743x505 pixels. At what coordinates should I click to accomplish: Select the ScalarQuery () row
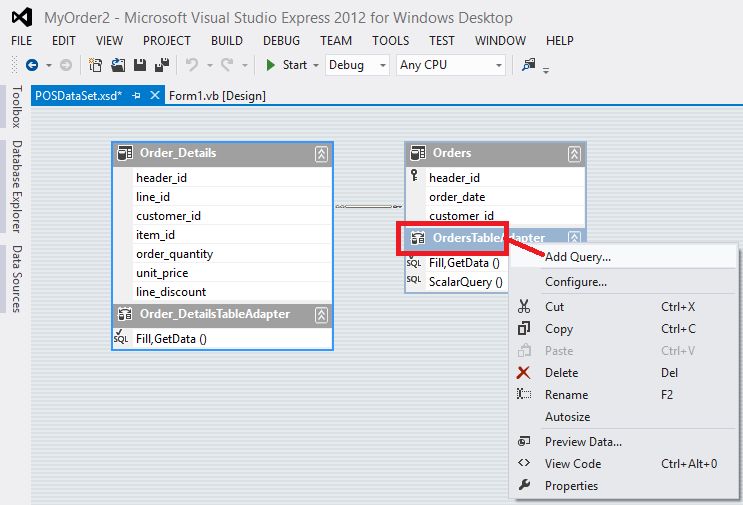[457, 282]
